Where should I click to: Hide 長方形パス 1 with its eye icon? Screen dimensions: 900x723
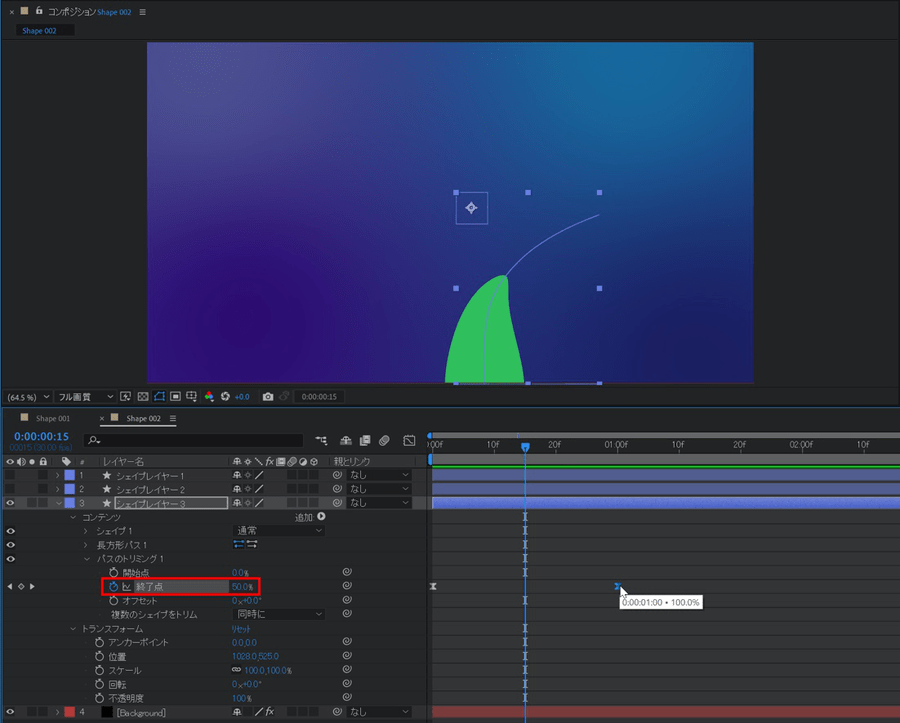(10, 545)
